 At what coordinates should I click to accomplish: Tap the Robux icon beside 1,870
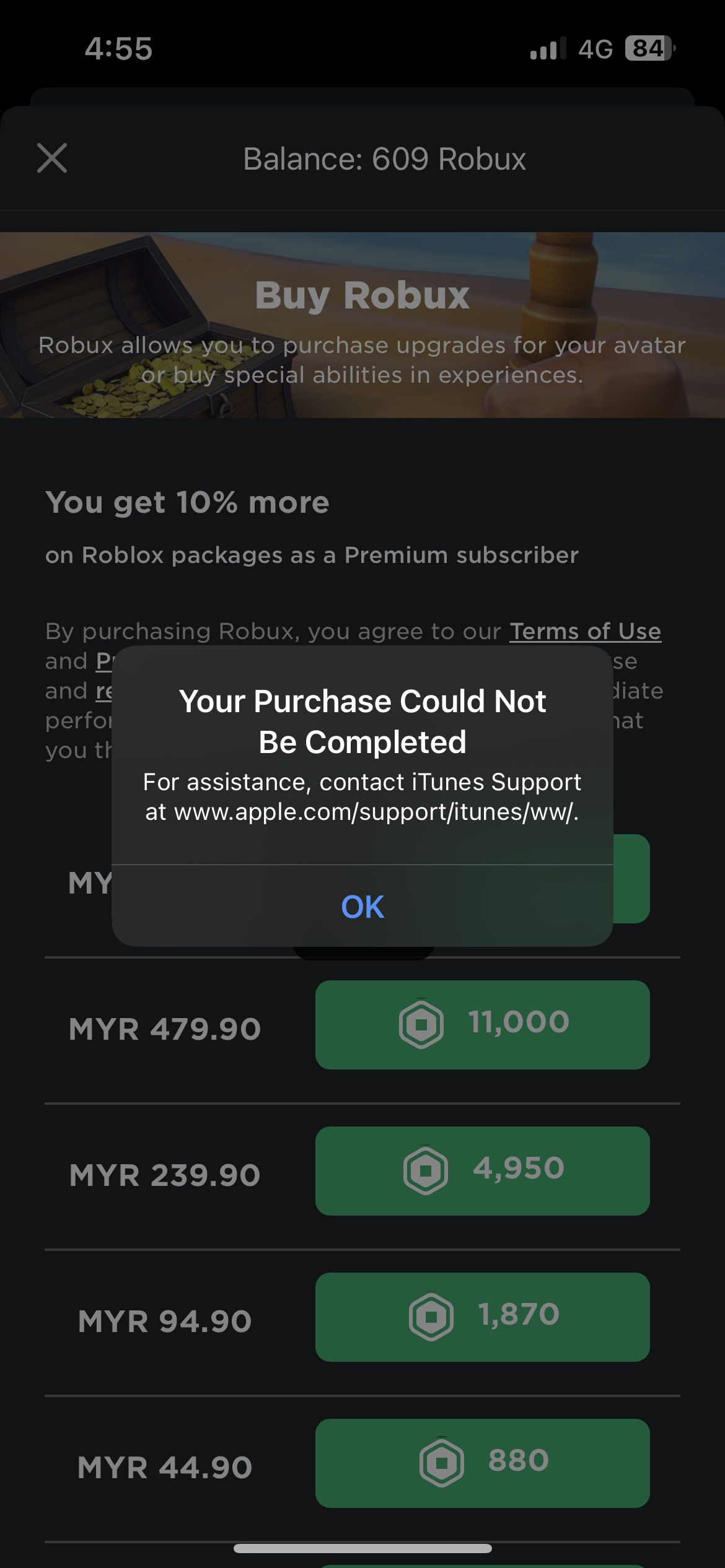(x=431, y=1317)
